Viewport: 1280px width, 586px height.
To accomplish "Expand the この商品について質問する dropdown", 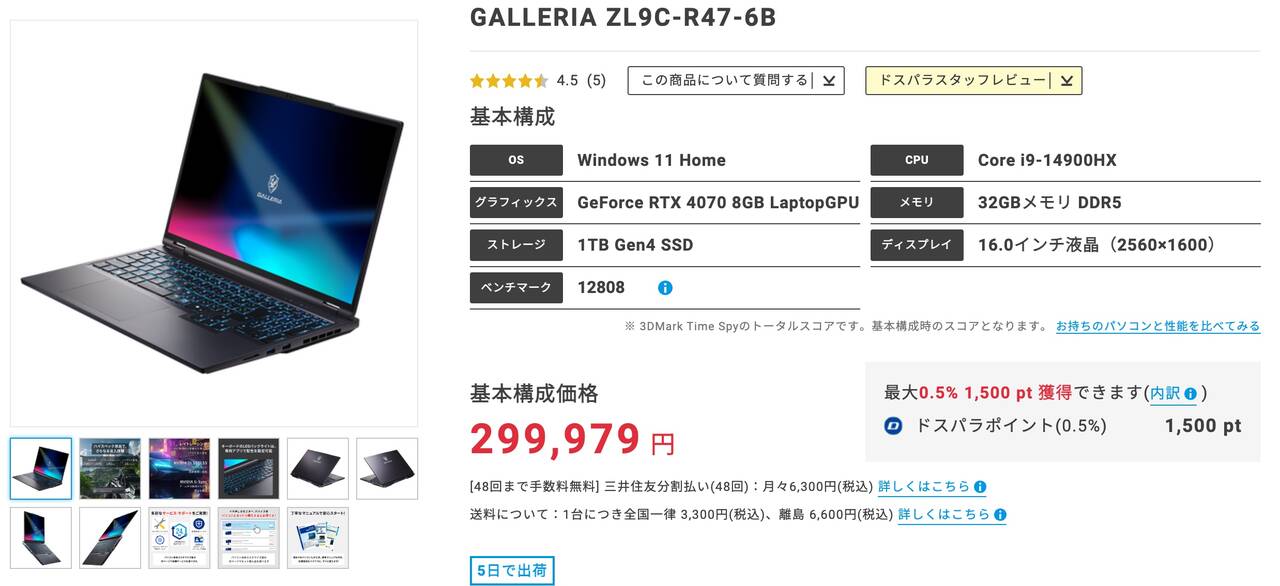I will [736, 81].
